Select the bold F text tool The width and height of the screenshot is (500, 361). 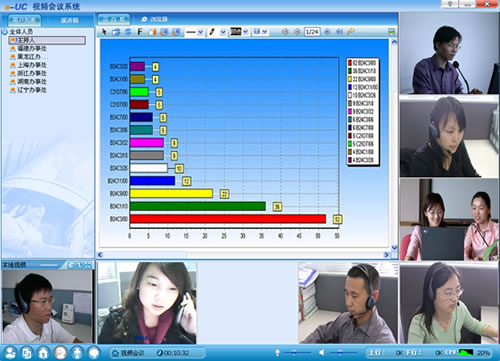point(140,32)
